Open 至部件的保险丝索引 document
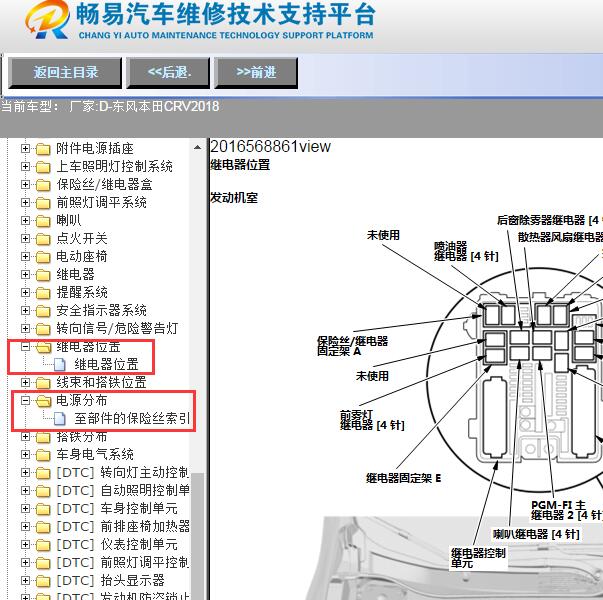 pyautogui.click(x=132, y=418)
